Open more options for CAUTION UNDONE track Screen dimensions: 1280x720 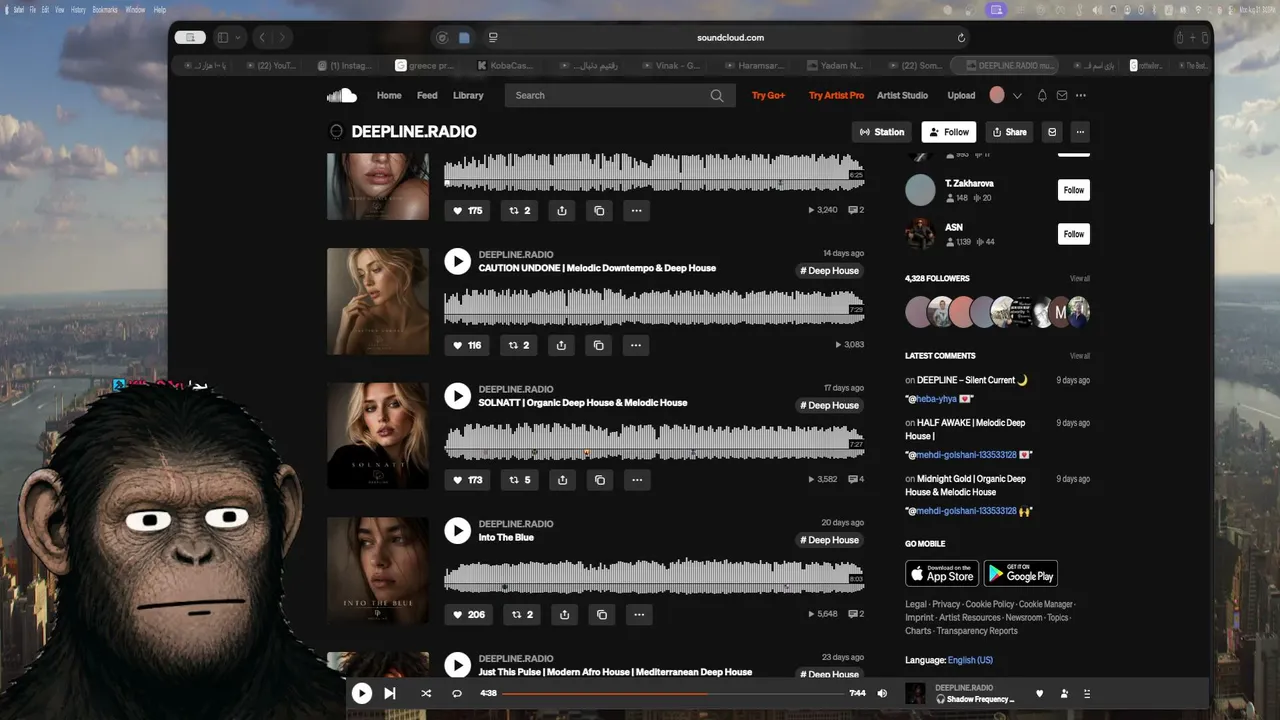tap(636, 345)
